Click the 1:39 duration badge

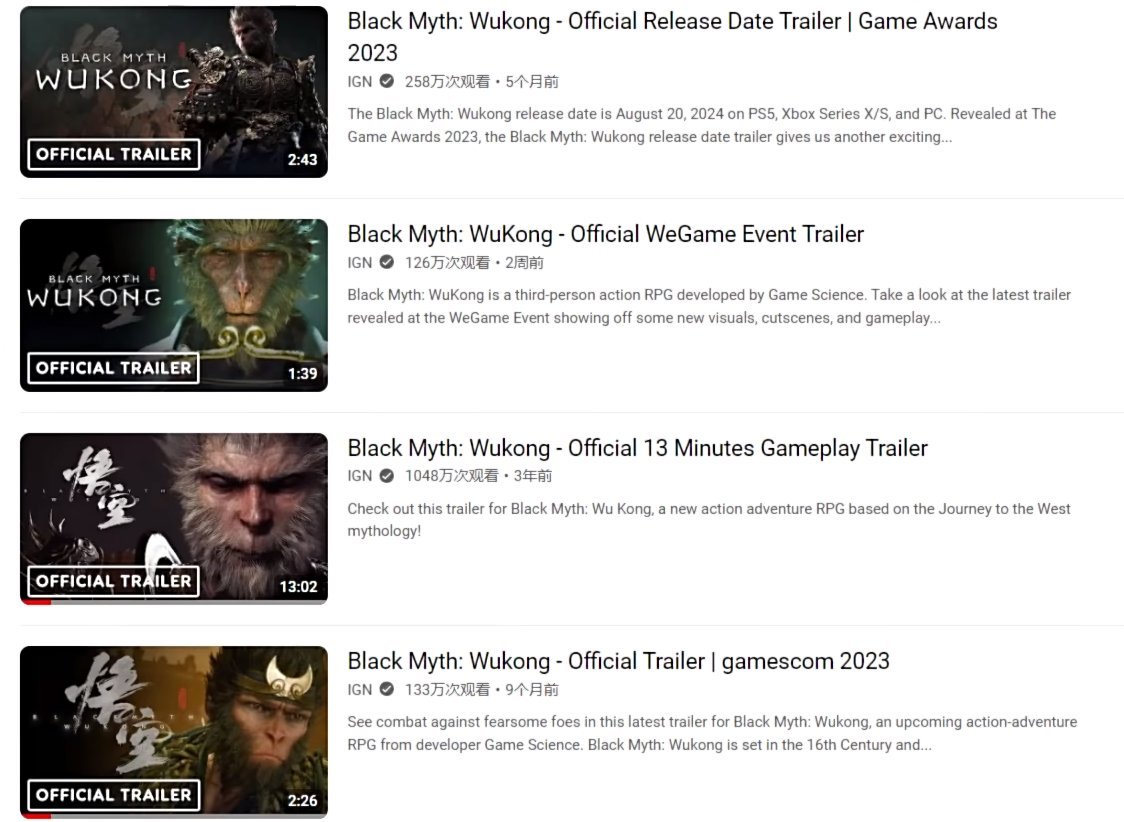pos(303,373)
